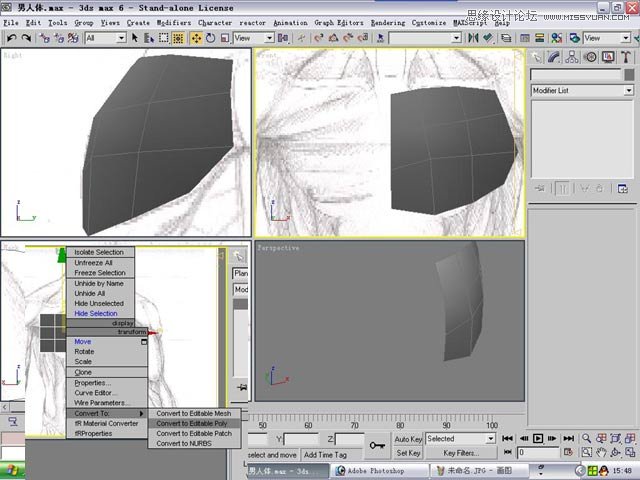Choose Convert to Editable Poly
The image size is (640, 480).
(x=192, y=423)
